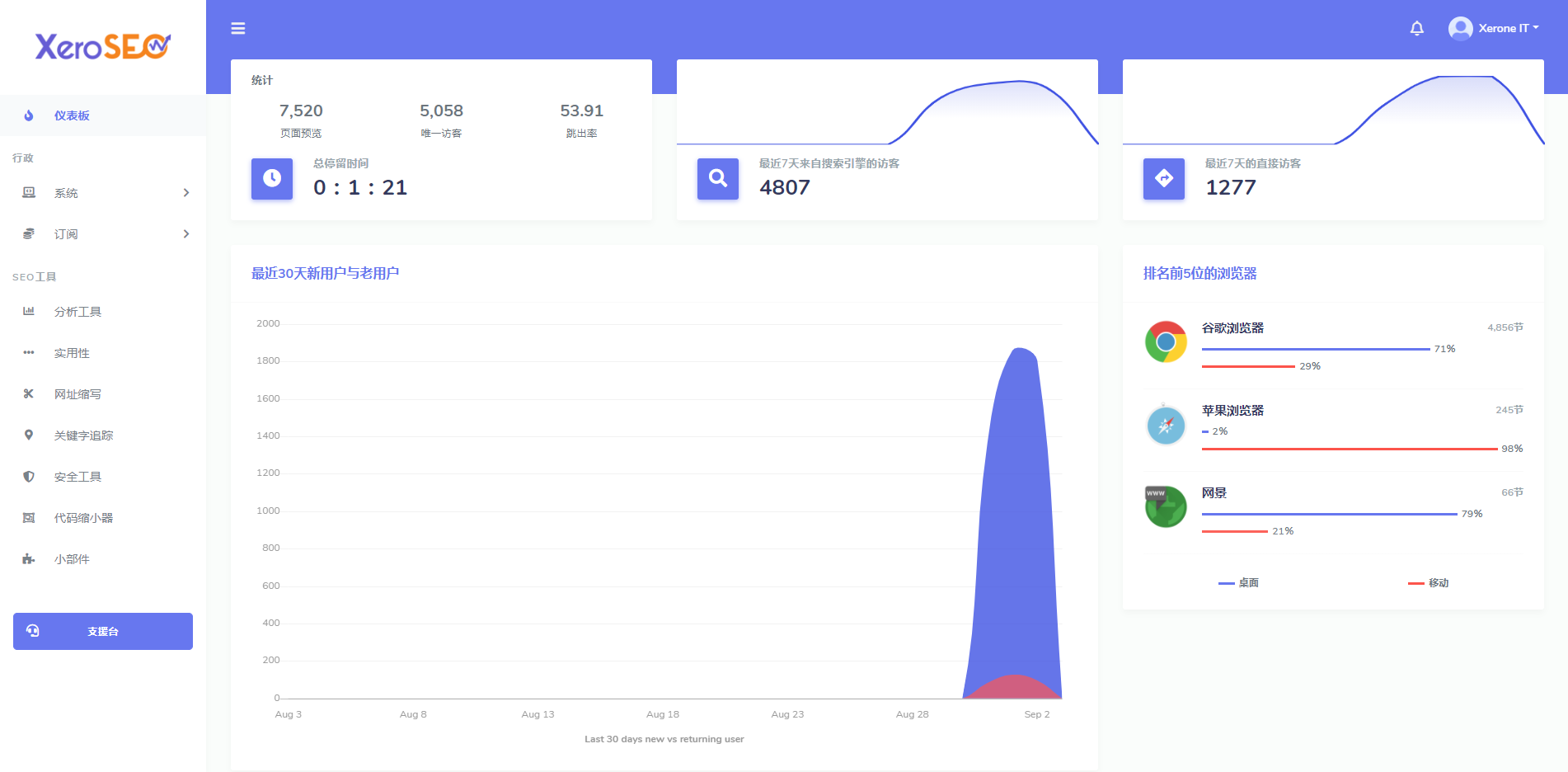Click the 谷歌浏览器 71% desktop progress bar
Screen dimensions: 1568x772
point(1317,348)
